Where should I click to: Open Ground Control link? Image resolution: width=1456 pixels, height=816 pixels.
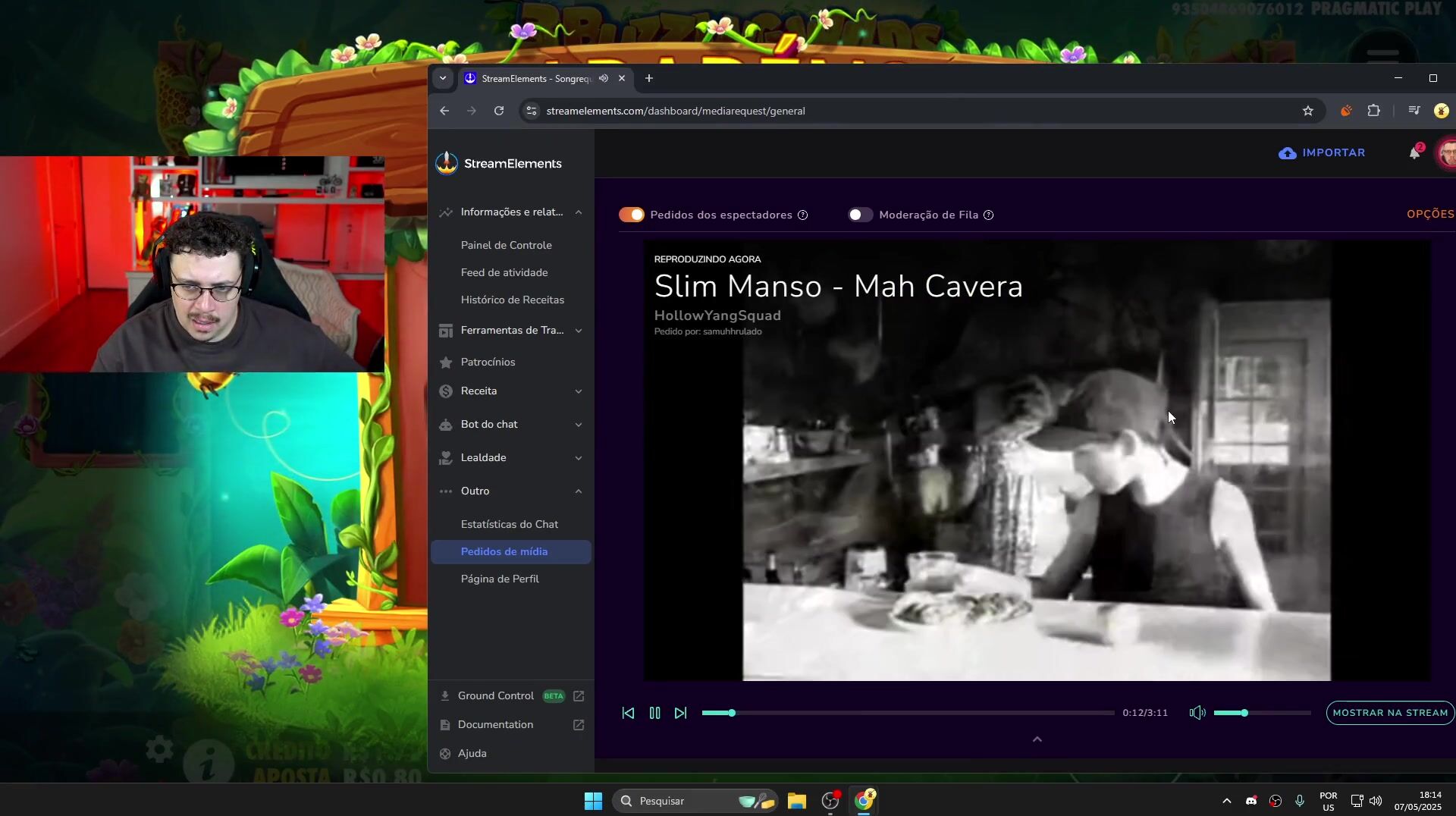pyautogui.click(x=496, y=696)
